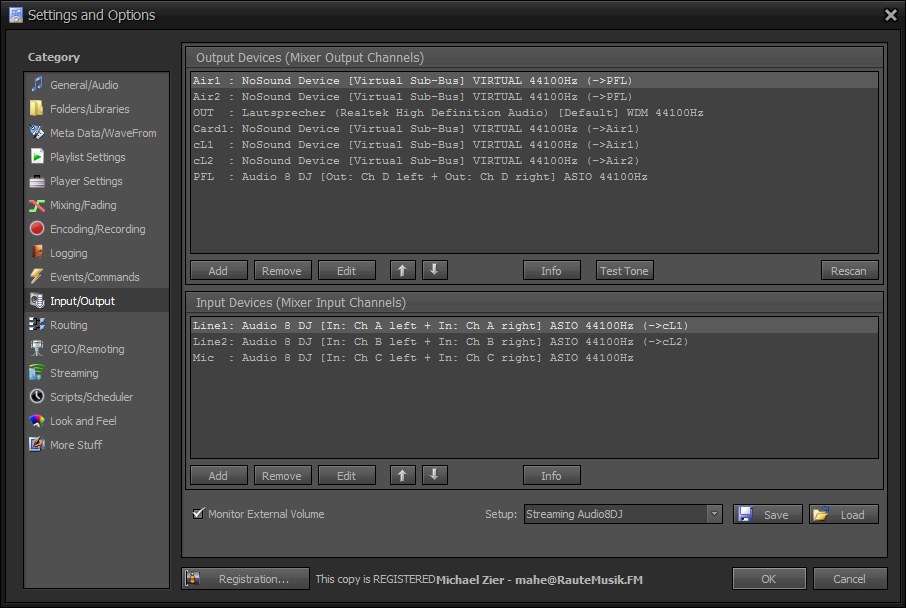This screenshot has height=608, width=906.
Task: Open the Routing category
Action: [x=69, y=325]
